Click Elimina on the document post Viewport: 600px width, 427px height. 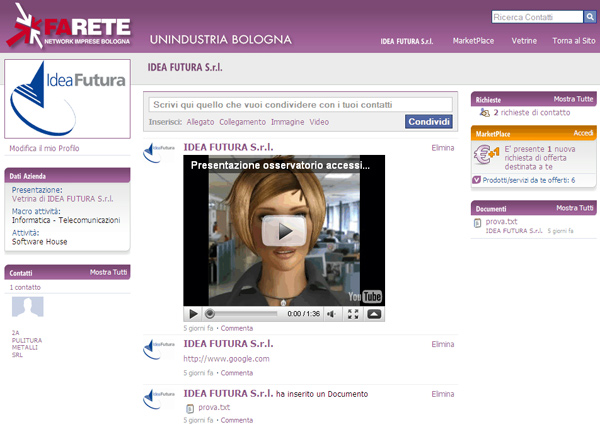click(443, 394)
